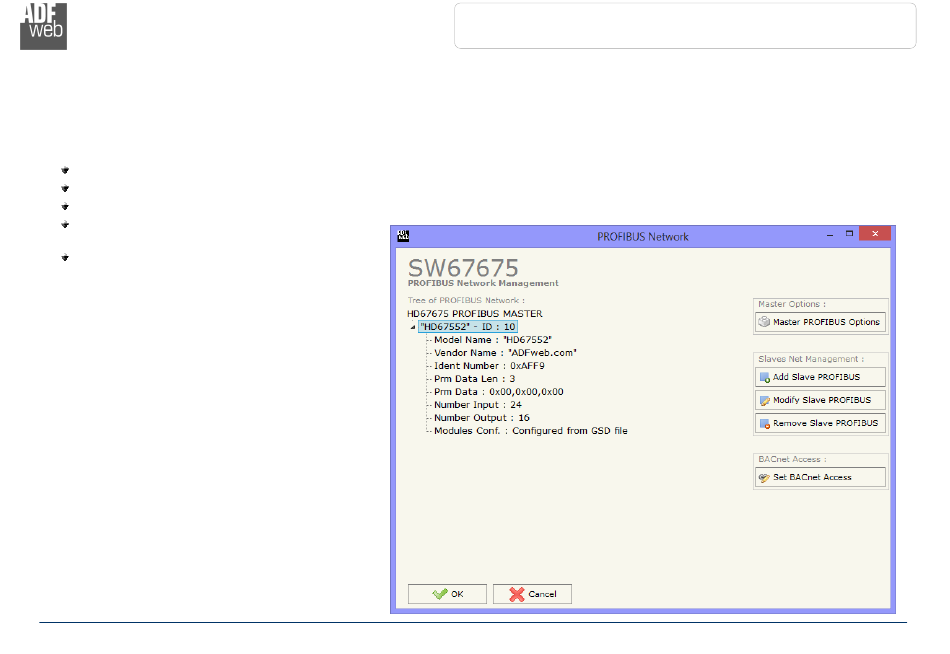Select the Model Name : 'HD67552' row
This screenshot has height=654, width=950.
[493, 340]
